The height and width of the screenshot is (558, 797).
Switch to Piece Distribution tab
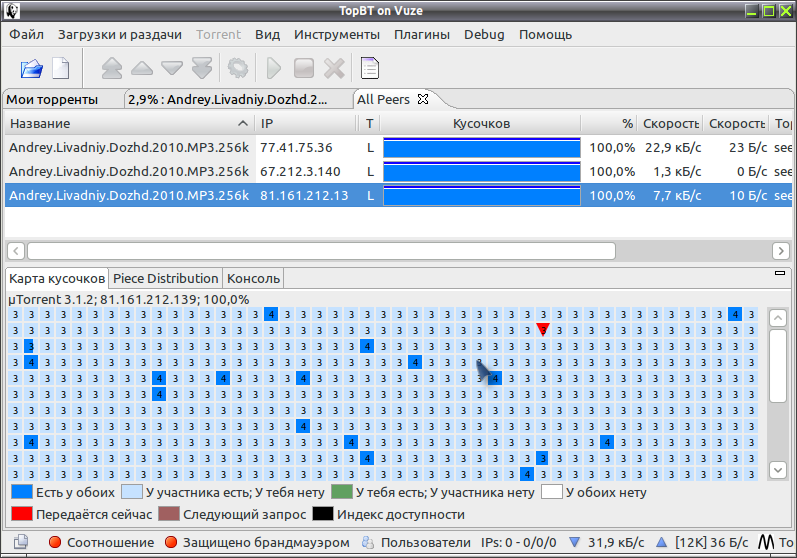click(x=166, y=278)
